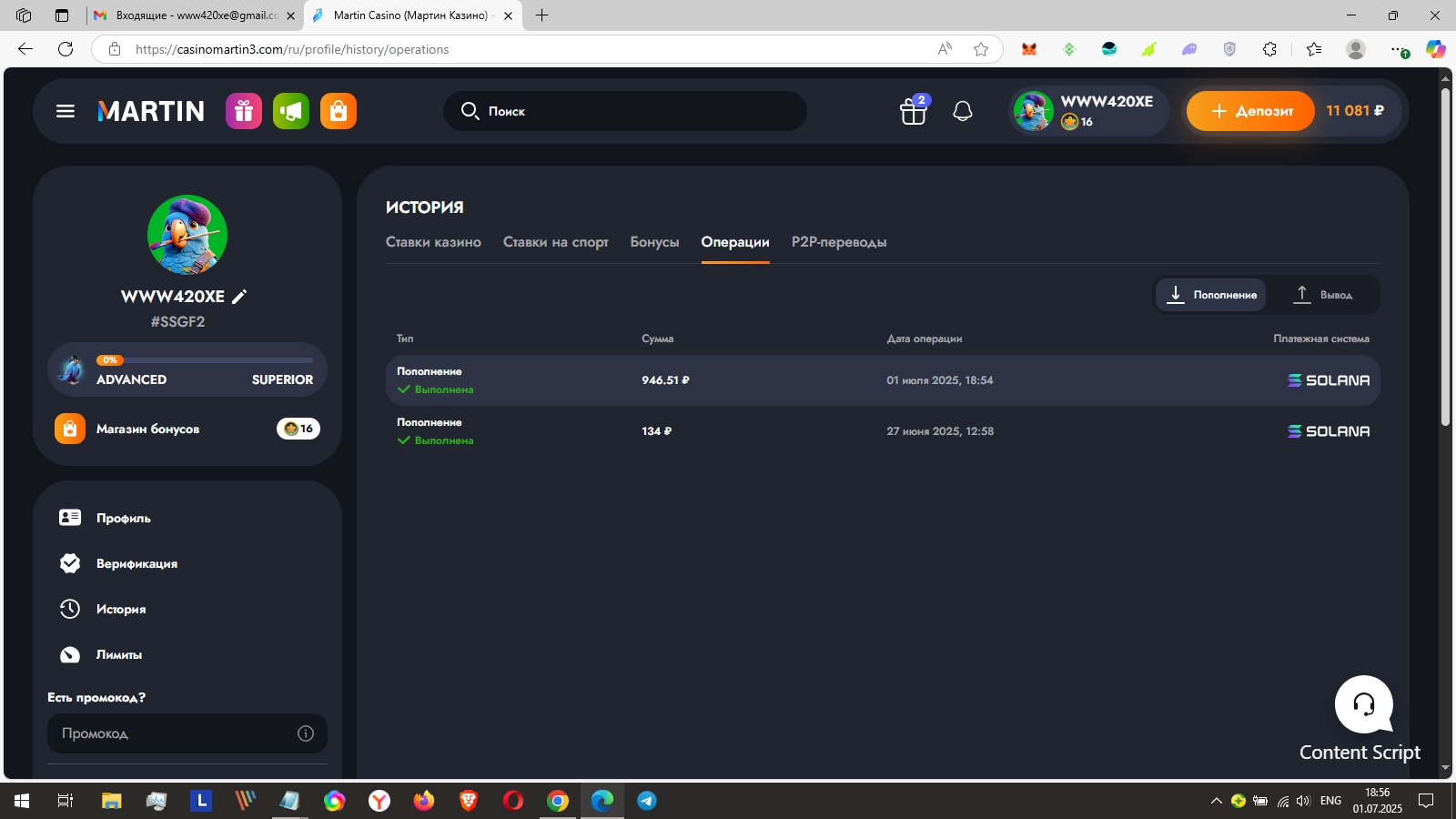Open the gift box with badge 2
Image resolution: width=1456 pixels, height=819 pixels.
point(914,110)
